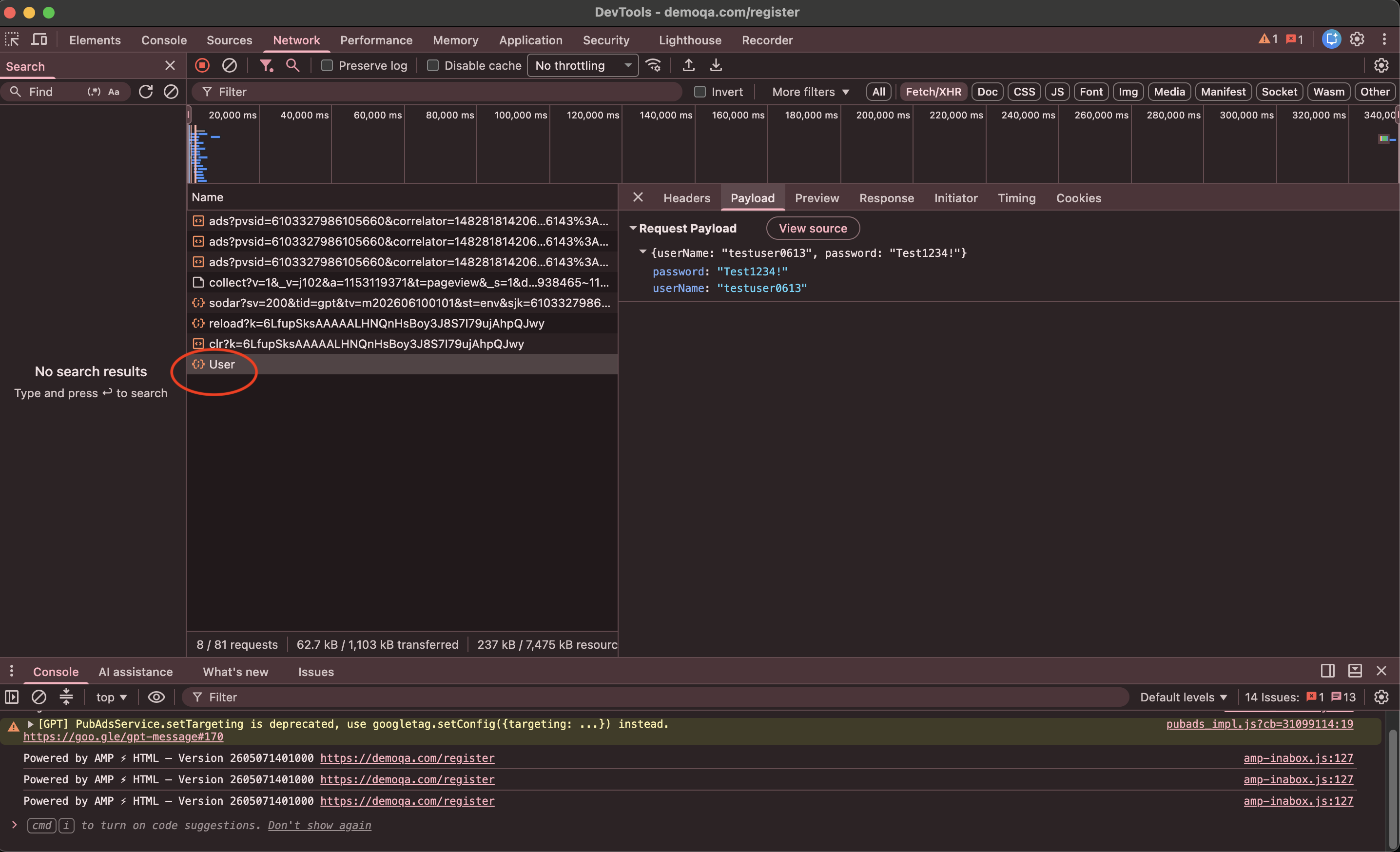Image resolution: width=1400 pixels, height=852 pixels.
Task: Click the 14 Issues counter
Action: pos(1300,697)
